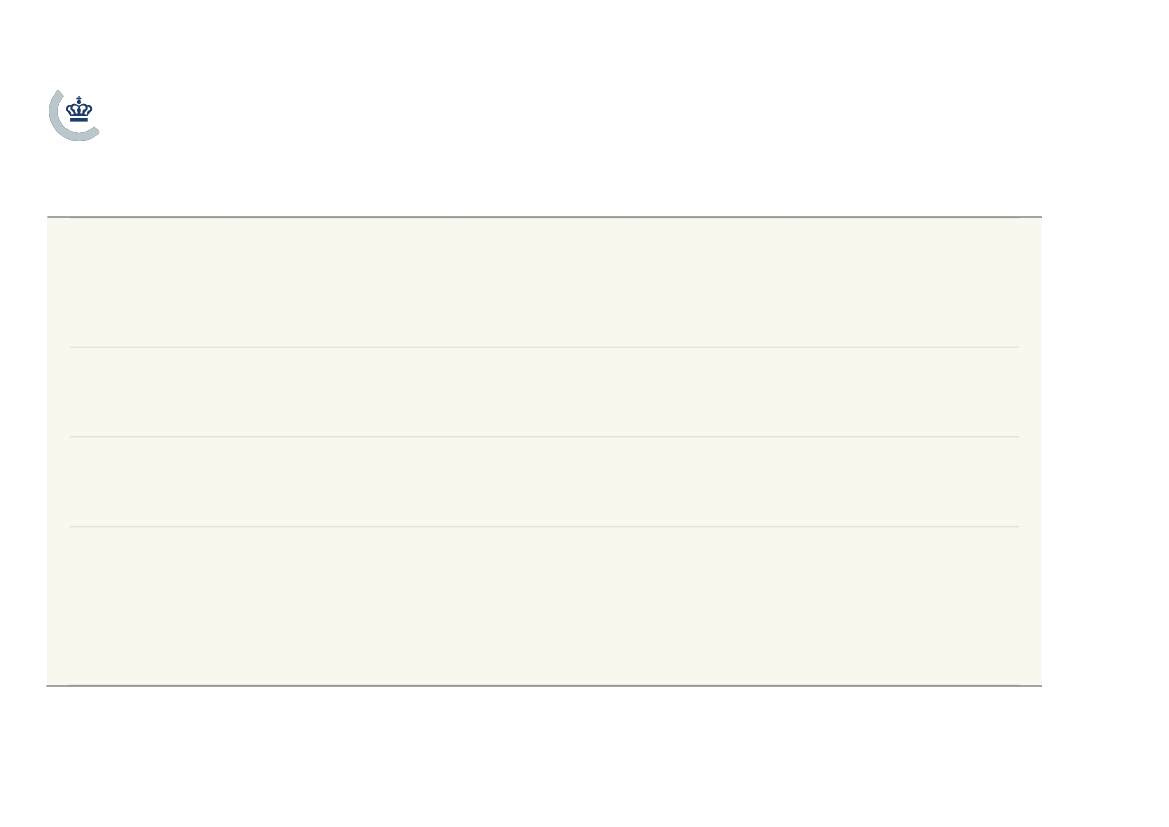Click the left padding of the beige panel
1169x827 pixels.
pos(58,451)
